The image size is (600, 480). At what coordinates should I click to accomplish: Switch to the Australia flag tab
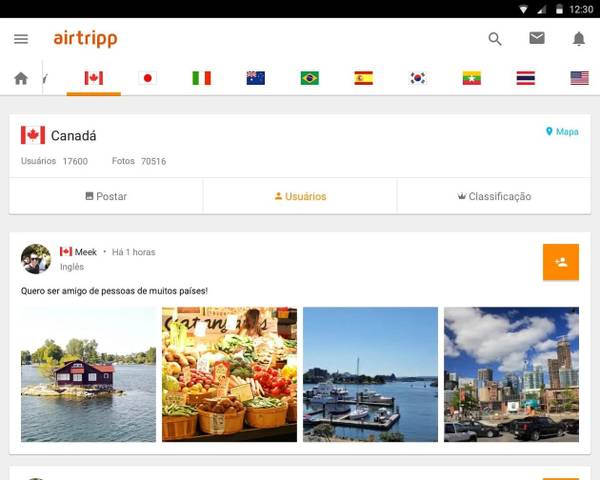coord(256,78)
